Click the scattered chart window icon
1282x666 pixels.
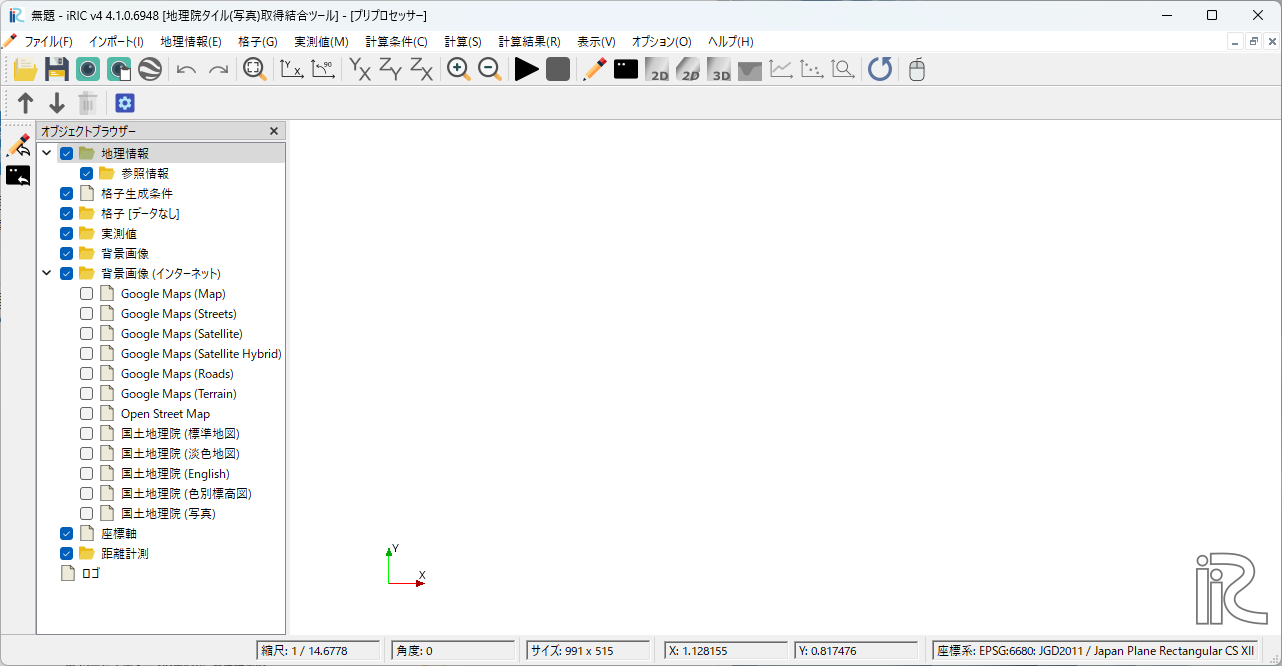[x=812, y=69]
